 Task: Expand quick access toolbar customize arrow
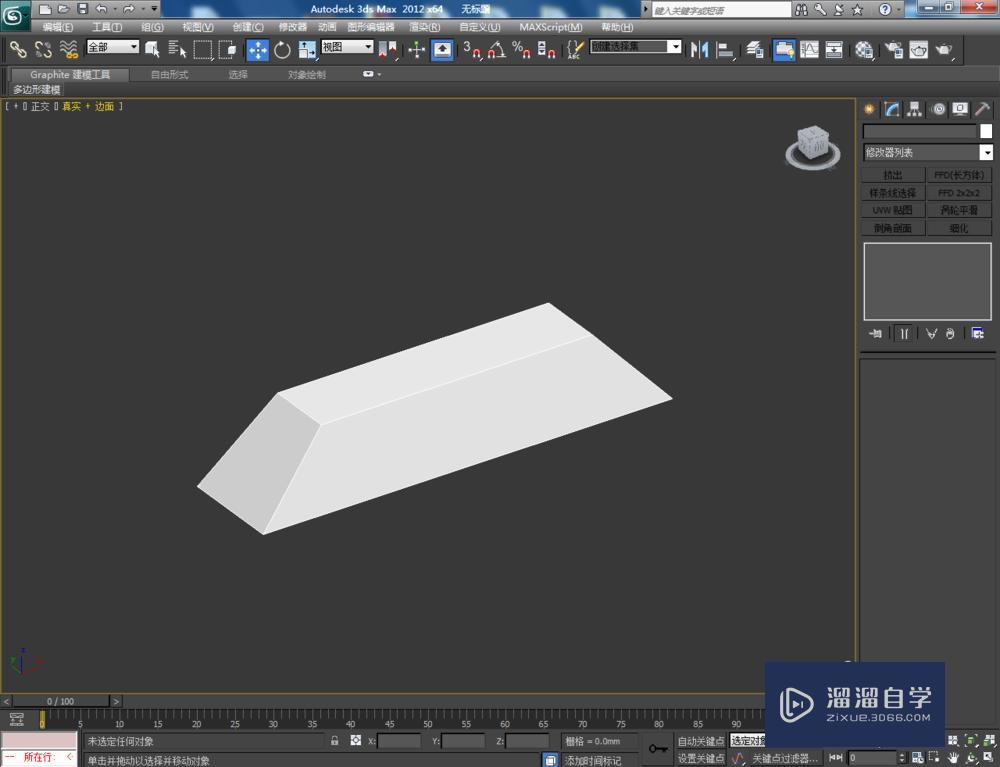coord(154,9)
